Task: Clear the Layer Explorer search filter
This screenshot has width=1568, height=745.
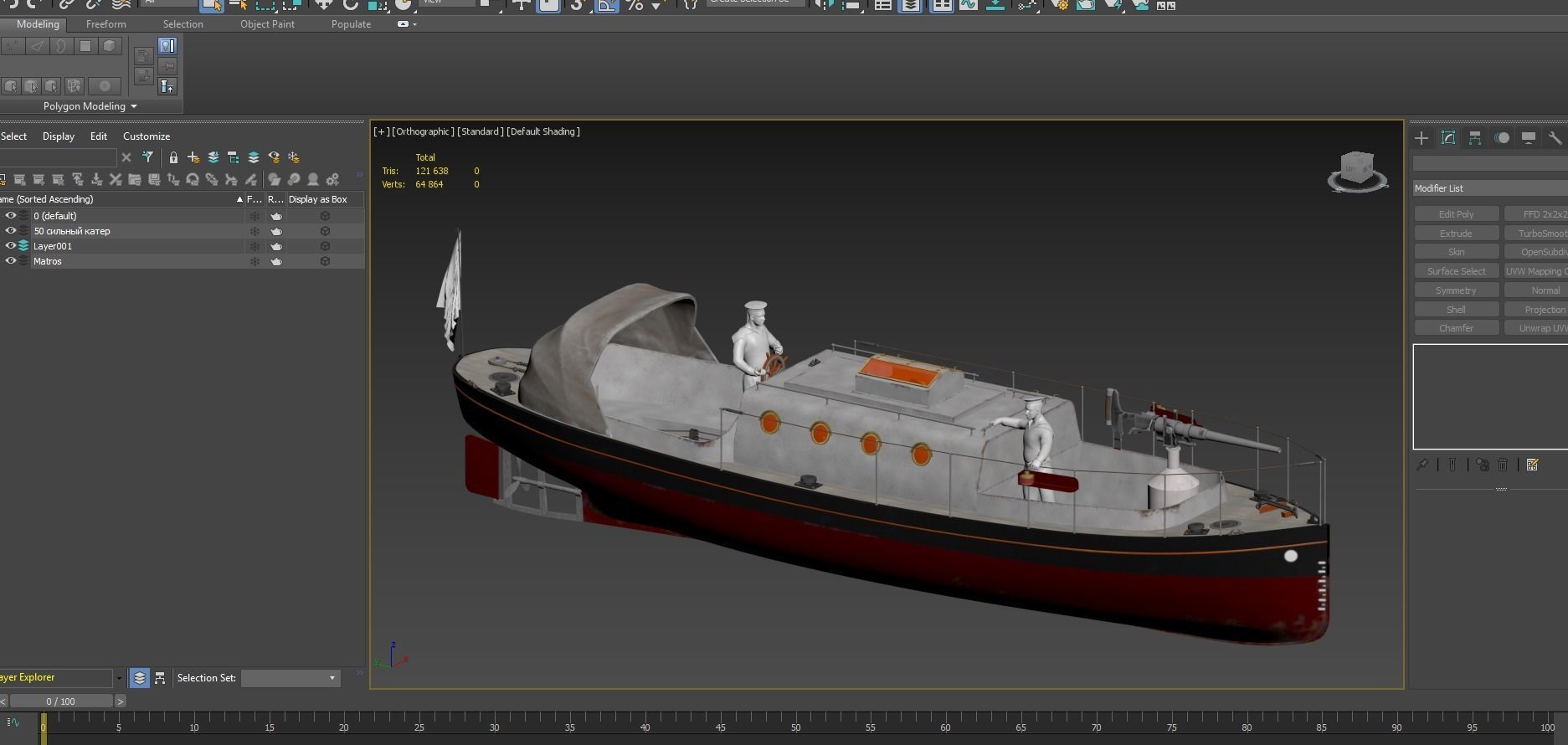Action: pyautogui.click(x=126, y=157)
